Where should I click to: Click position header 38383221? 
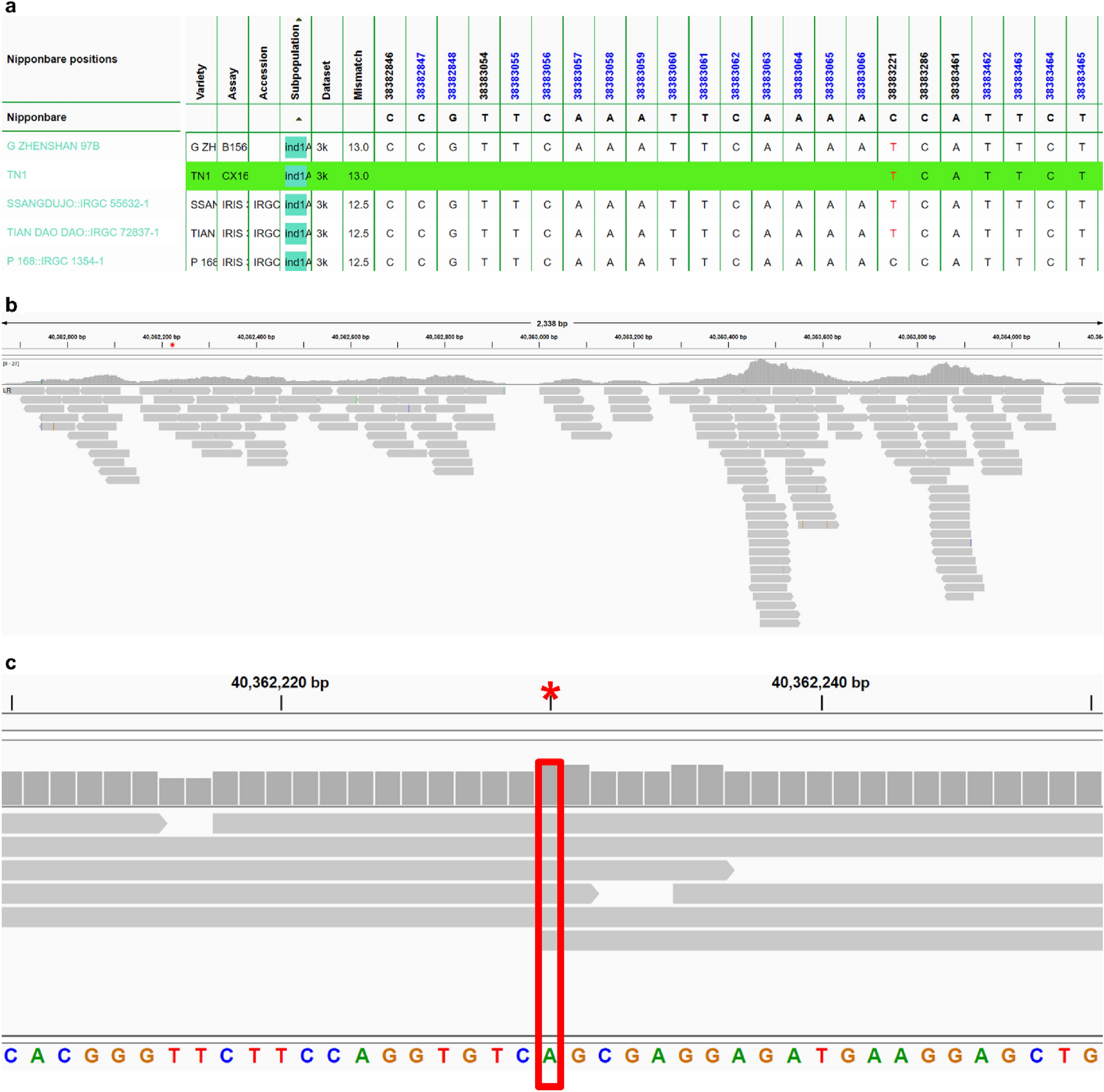[x=893, y=76]
